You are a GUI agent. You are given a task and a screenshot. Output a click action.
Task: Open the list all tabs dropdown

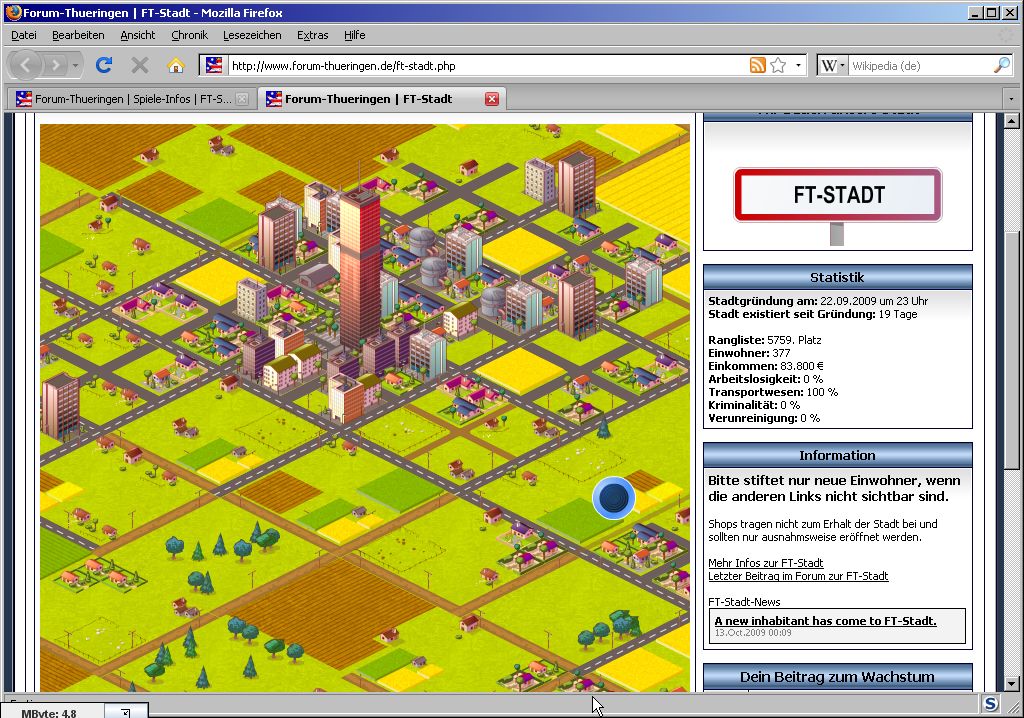point(1011,99)
